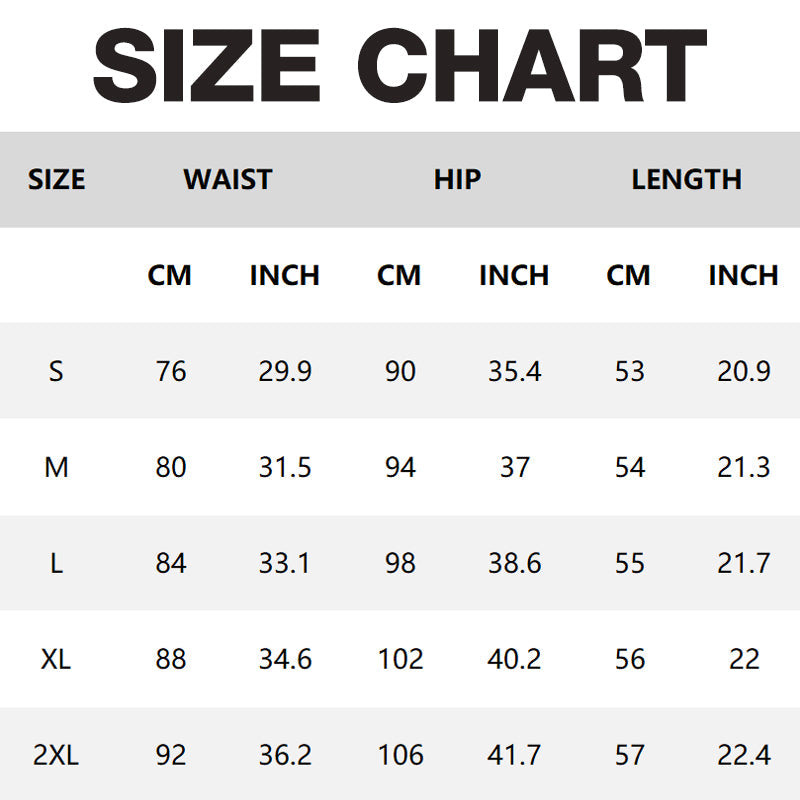The image size is (800, 800).
Task: Select the XL size row label
Action: (56, 659)
